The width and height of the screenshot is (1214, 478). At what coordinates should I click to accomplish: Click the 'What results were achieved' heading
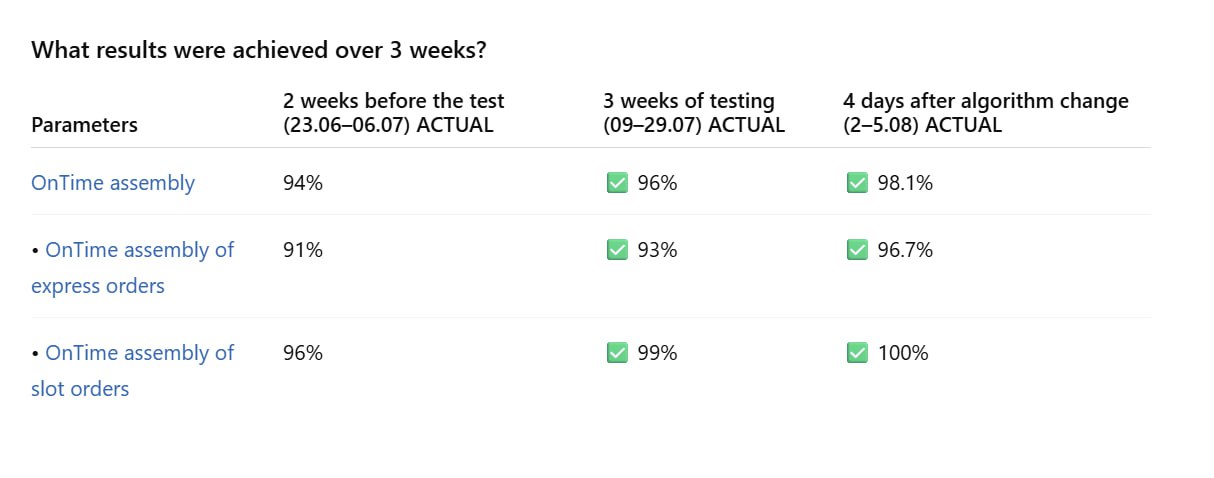[259, 50]
